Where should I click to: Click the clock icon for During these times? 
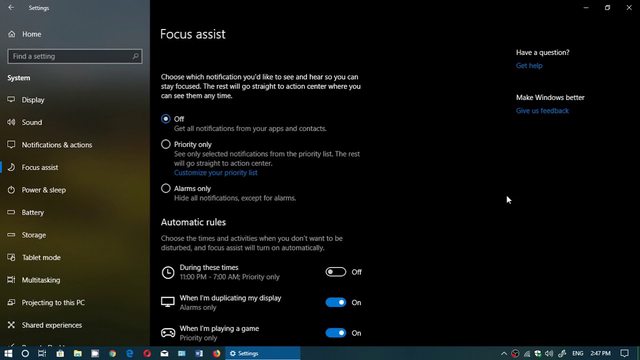point(168,272)
